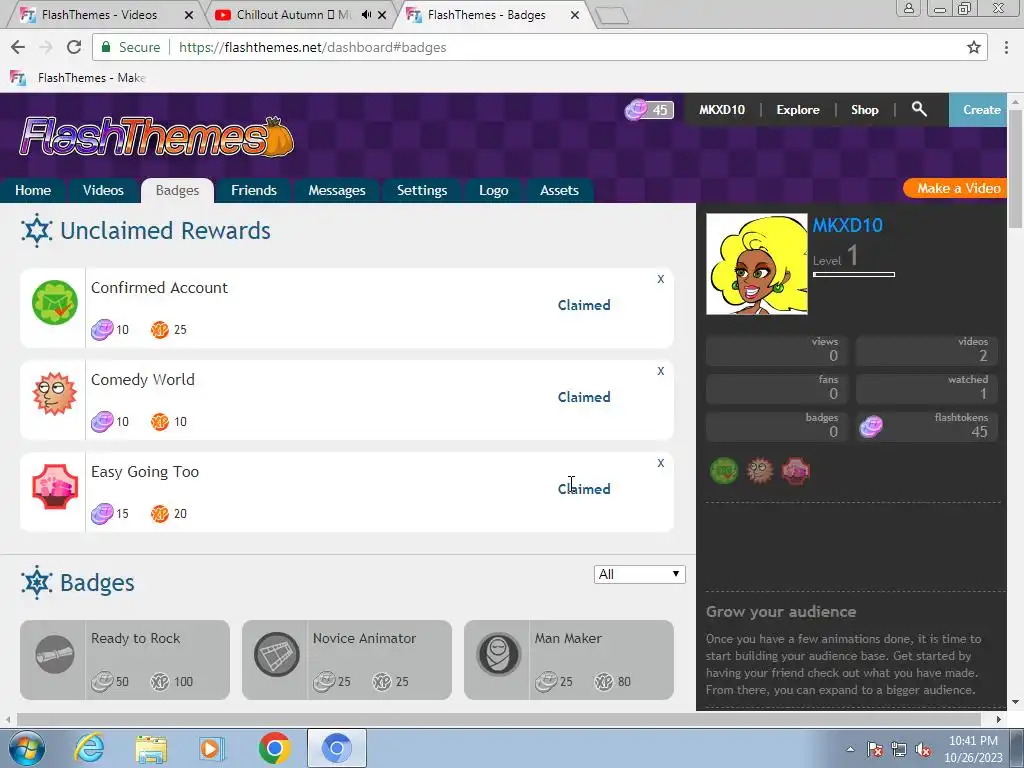Open the Explore menu
The image size is (1024, 768).
[798, 110]
